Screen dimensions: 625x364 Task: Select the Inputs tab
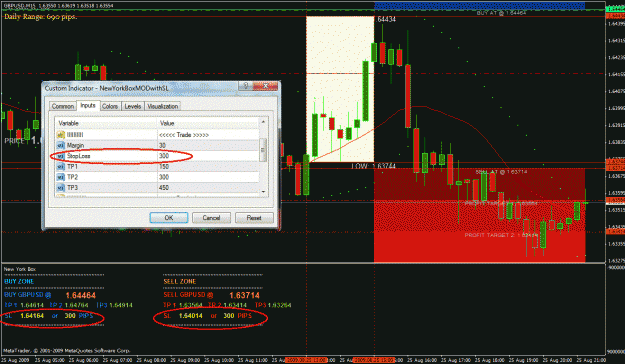88,105
